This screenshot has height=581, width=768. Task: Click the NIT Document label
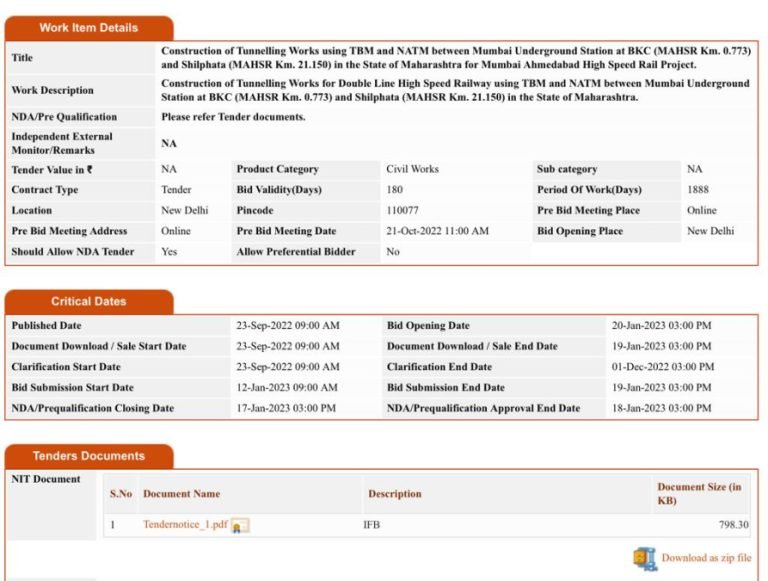46,479
